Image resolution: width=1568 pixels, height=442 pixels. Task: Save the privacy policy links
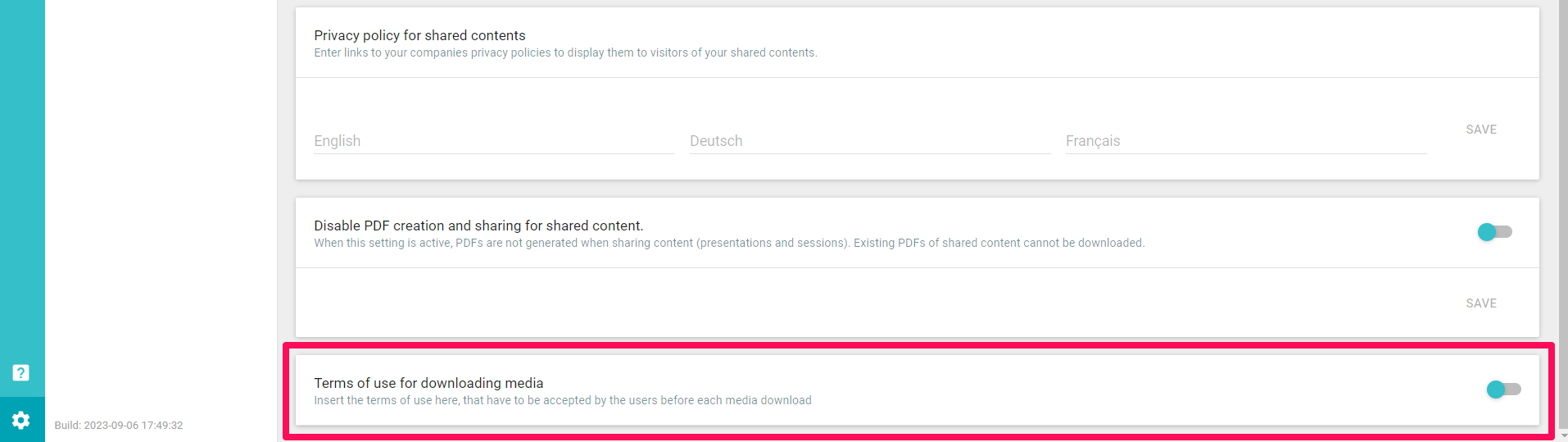click(1480, 130)
